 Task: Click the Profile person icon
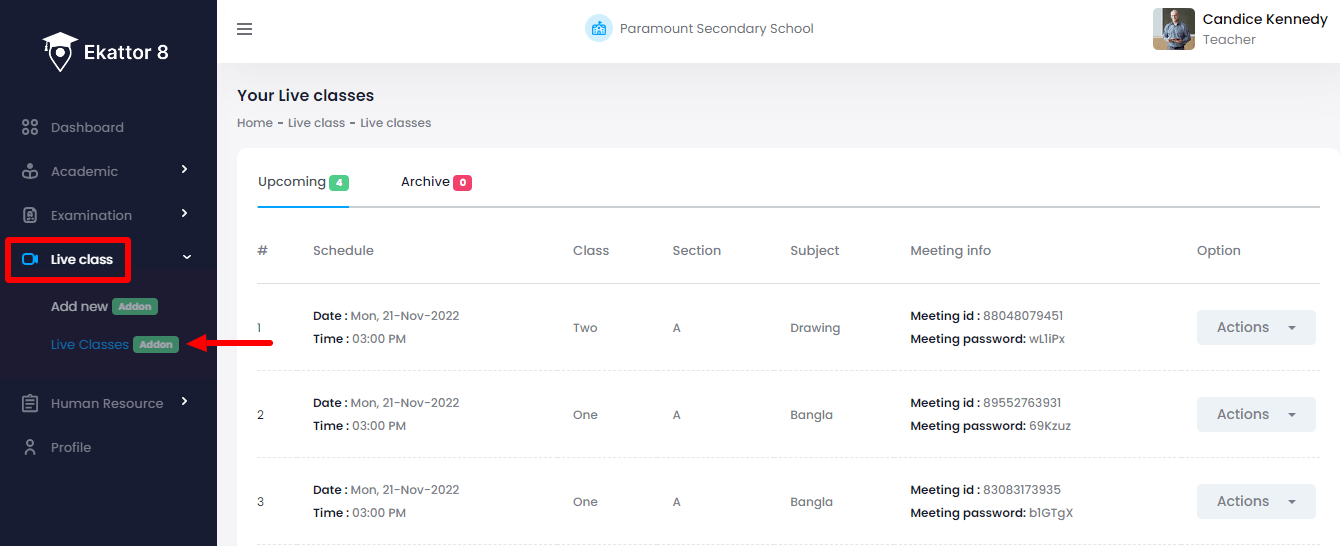coord(30,448)
